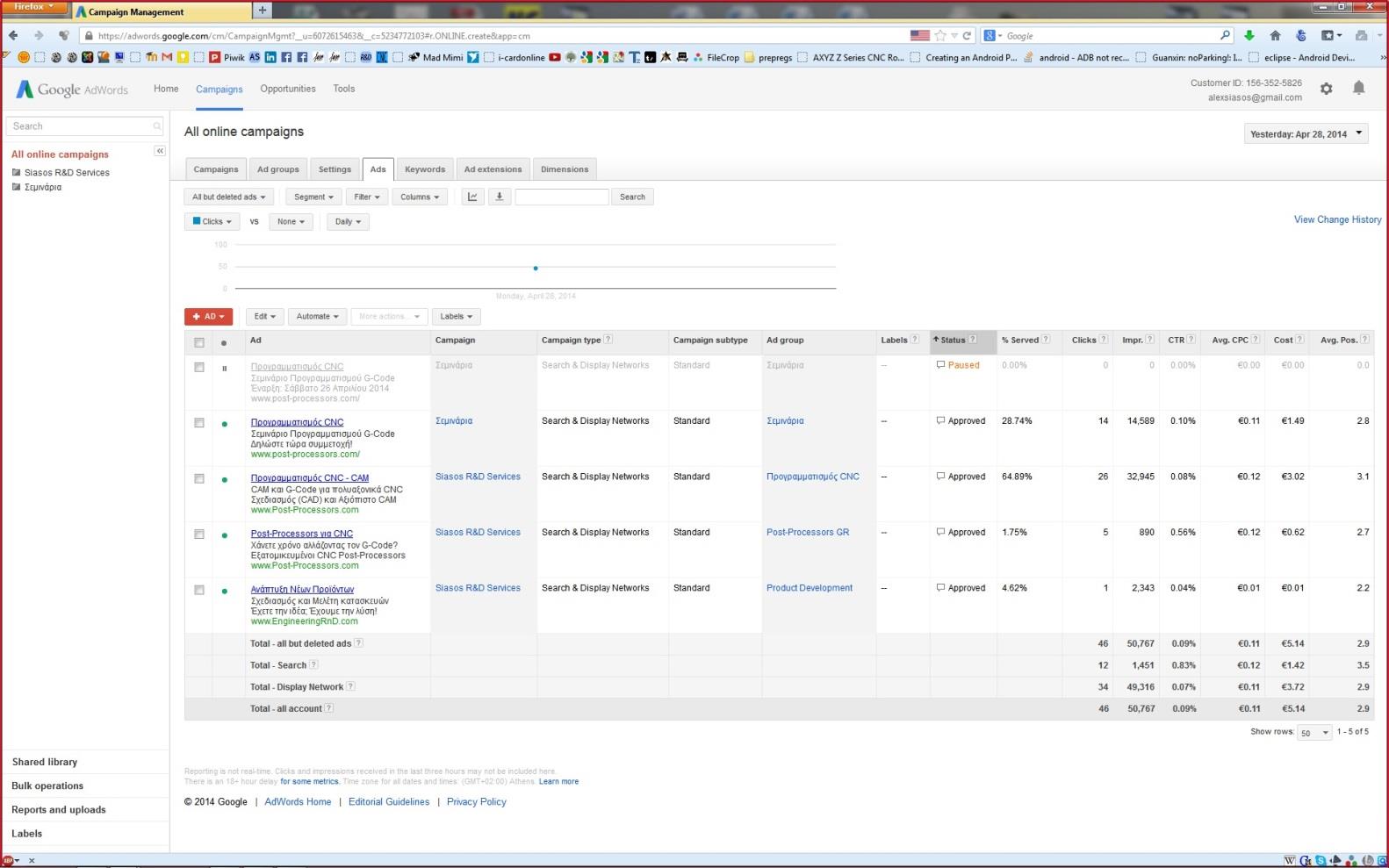Check the Post-Processors για CNC ad row
The height and width of the screenshot is (868, 1389).
[199, 534]
